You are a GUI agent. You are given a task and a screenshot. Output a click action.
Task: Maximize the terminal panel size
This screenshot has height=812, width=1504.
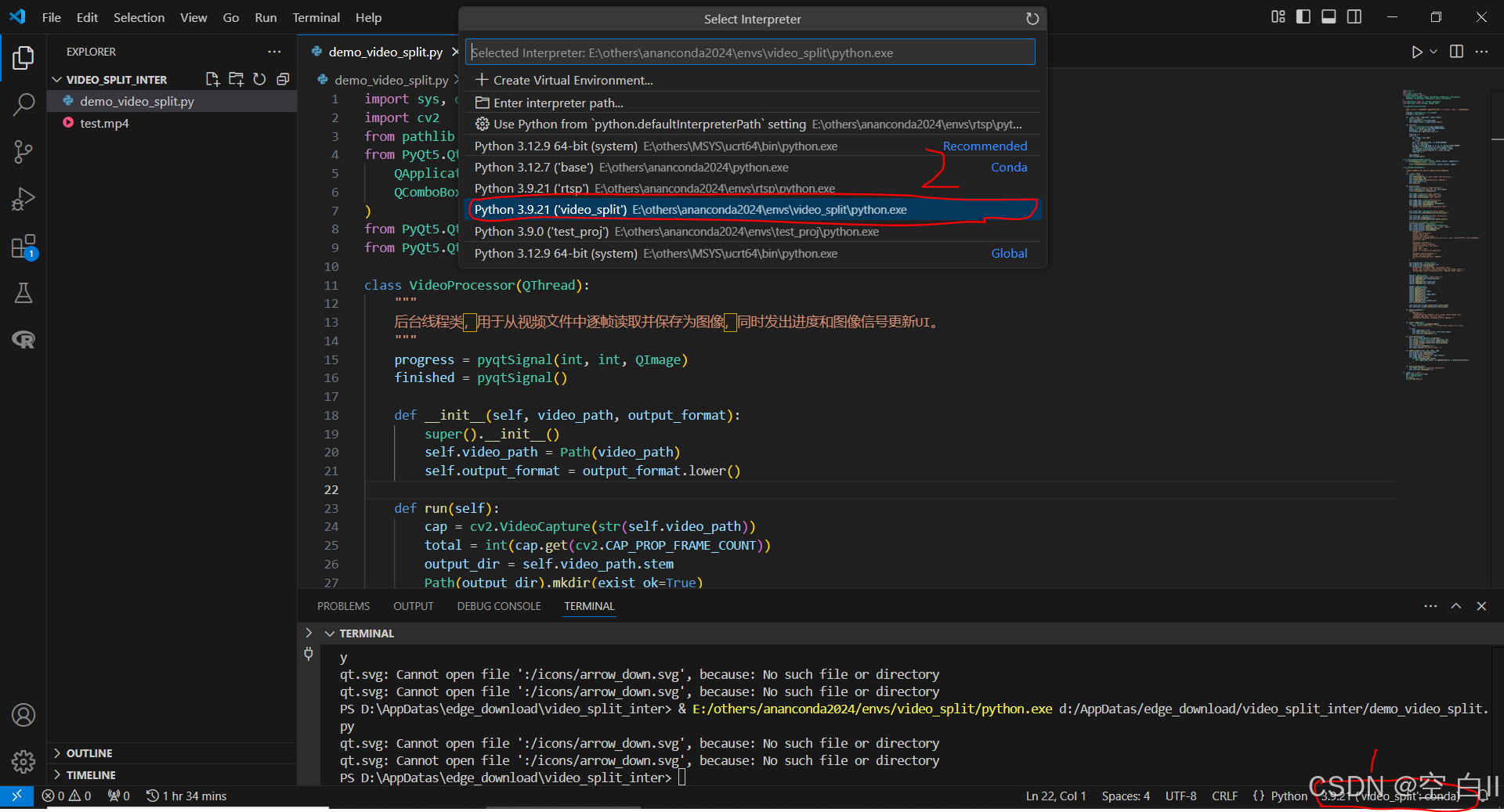[1456, 606]
